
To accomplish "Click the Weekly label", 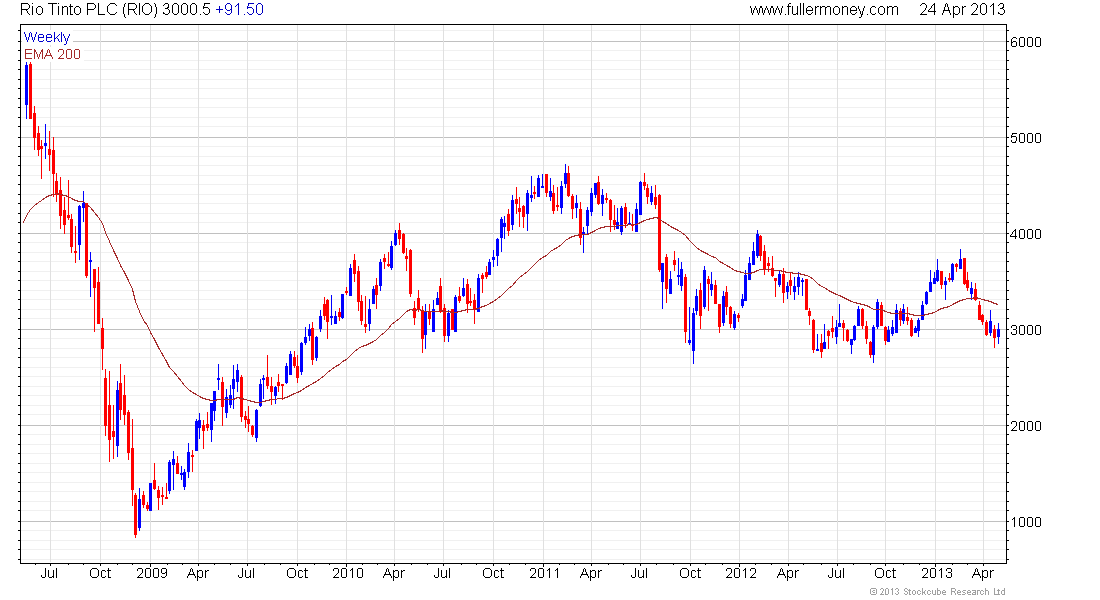I will pyautogui.click(x=47, y=37).
